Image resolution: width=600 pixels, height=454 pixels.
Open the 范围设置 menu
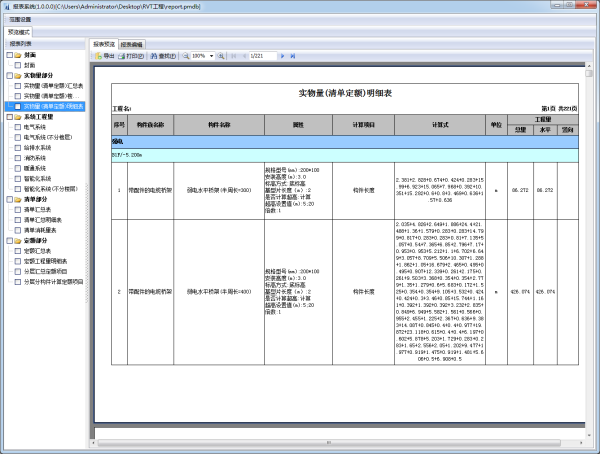click(x=20, y=19)
